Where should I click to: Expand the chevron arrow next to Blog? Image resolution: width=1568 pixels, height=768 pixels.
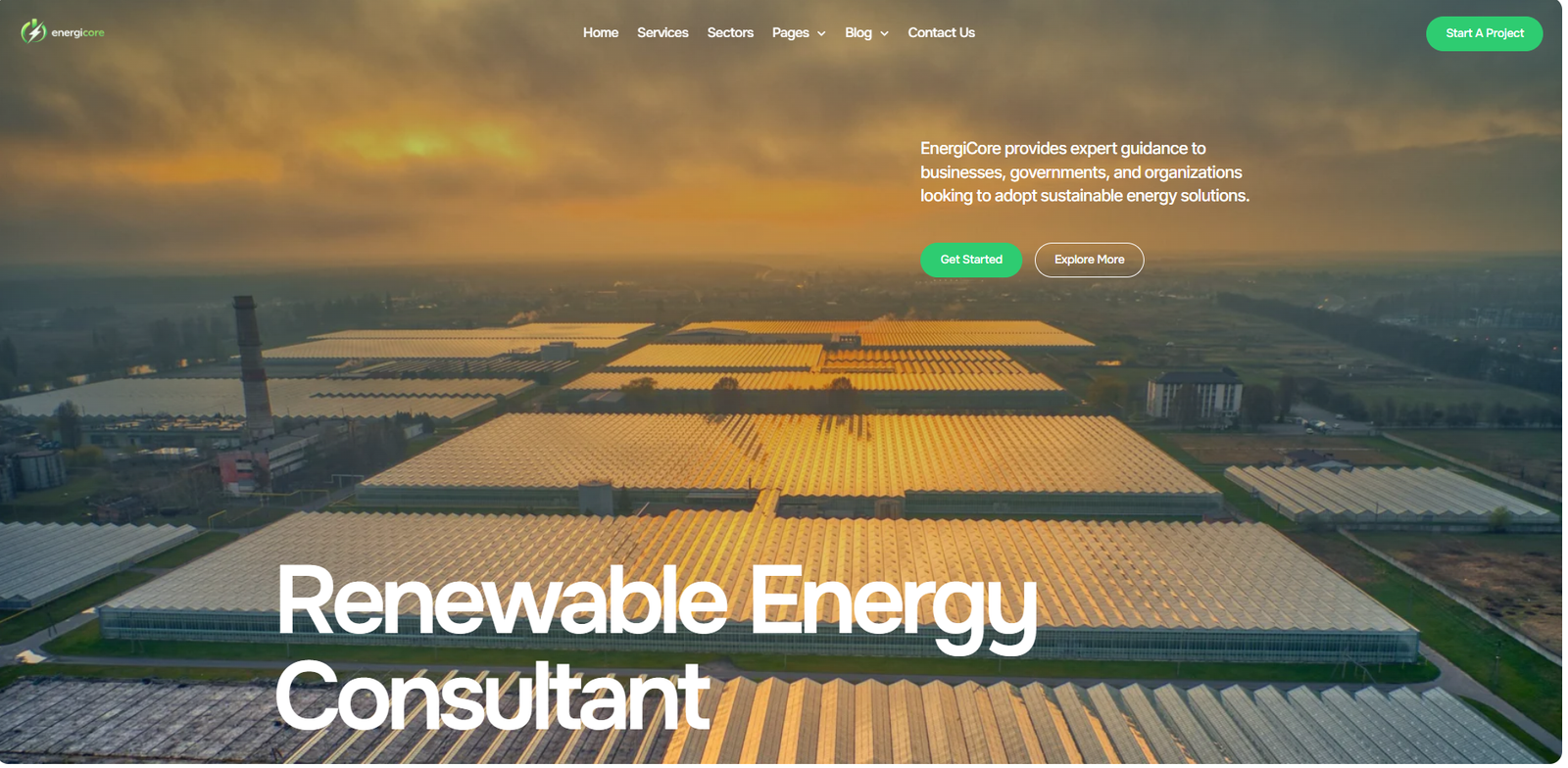(884, 34)
